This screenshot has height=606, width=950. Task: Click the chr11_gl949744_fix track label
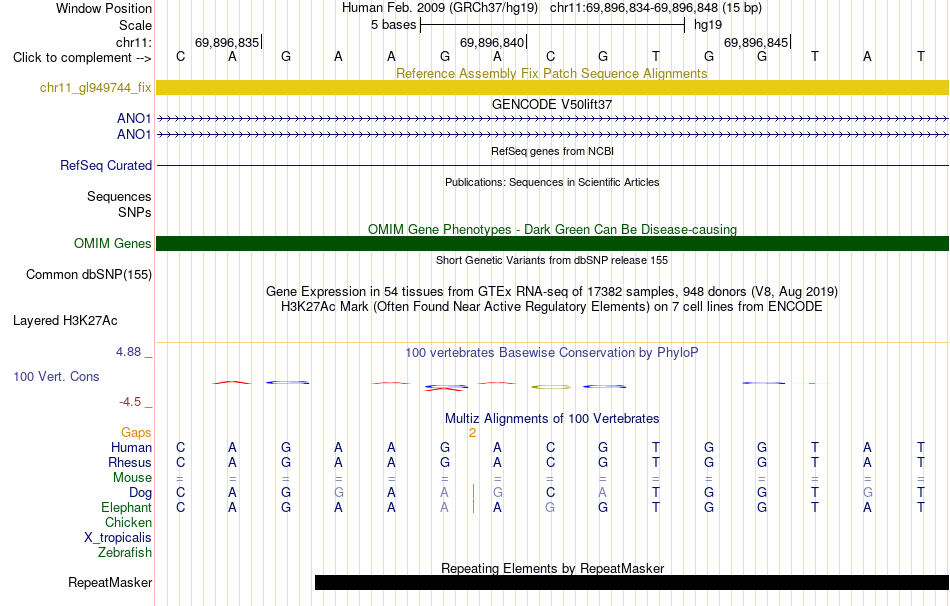95,87
